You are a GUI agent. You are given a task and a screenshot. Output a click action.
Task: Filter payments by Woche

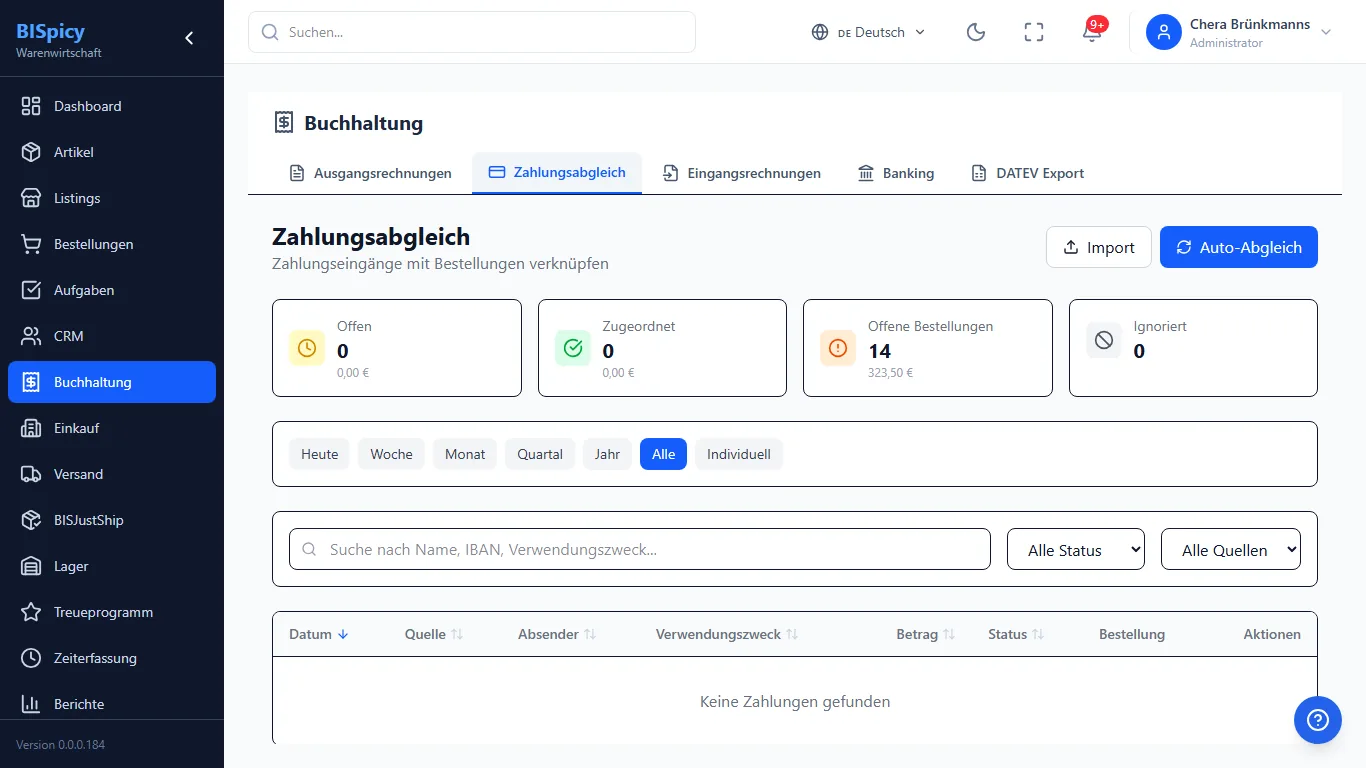point(391,454)
